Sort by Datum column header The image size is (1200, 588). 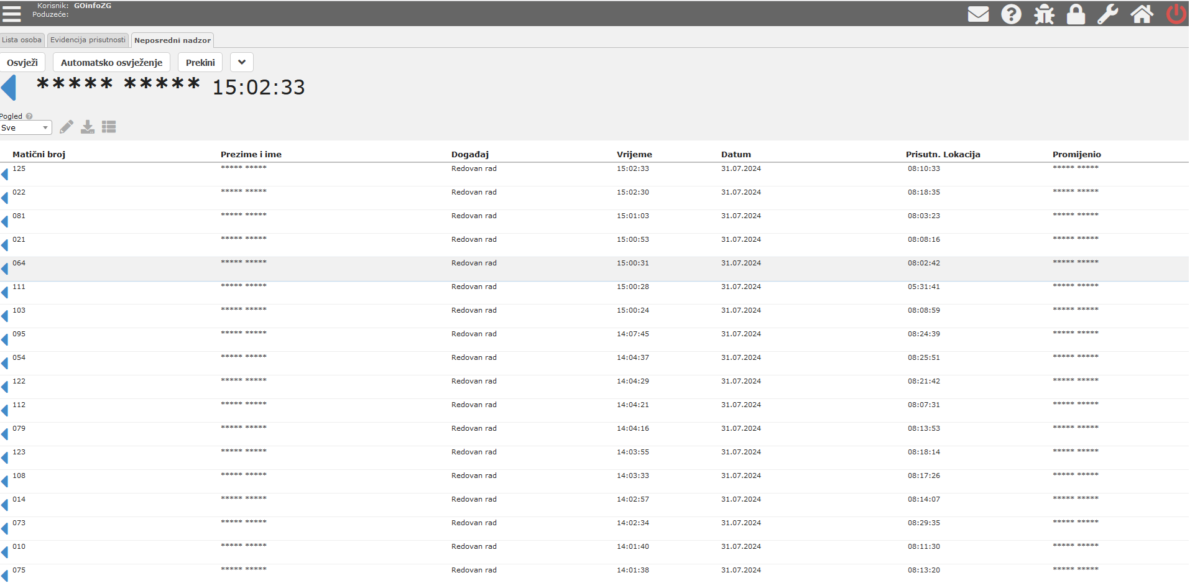coord(736,155)
